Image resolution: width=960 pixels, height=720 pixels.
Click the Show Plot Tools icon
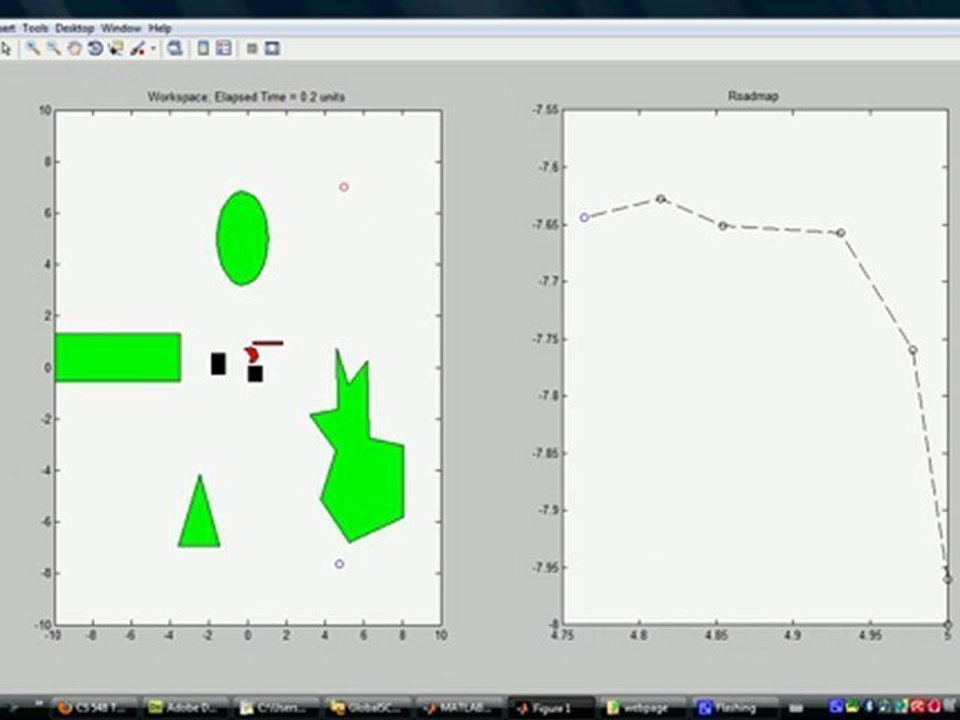click(272, 48)
